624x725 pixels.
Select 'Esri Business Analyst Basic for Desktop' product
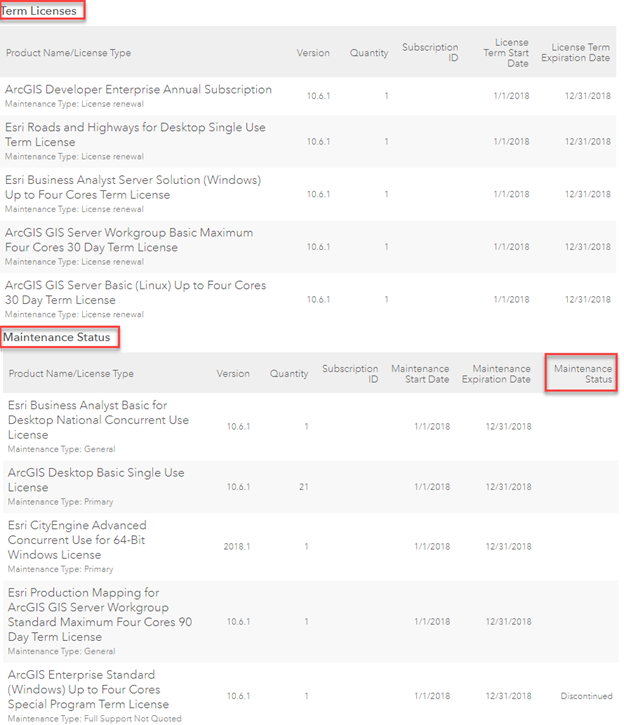tap(98, 420)
